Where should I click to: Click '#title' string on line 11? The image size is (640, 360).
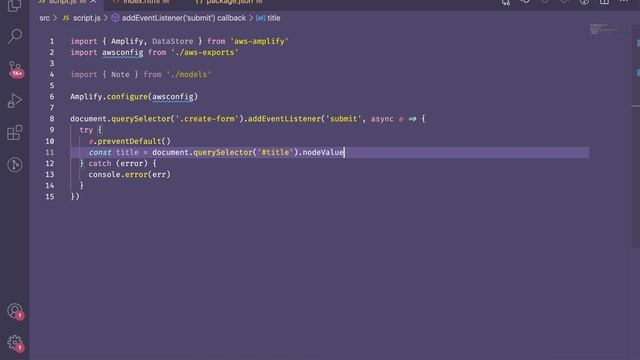pos(275,152)
